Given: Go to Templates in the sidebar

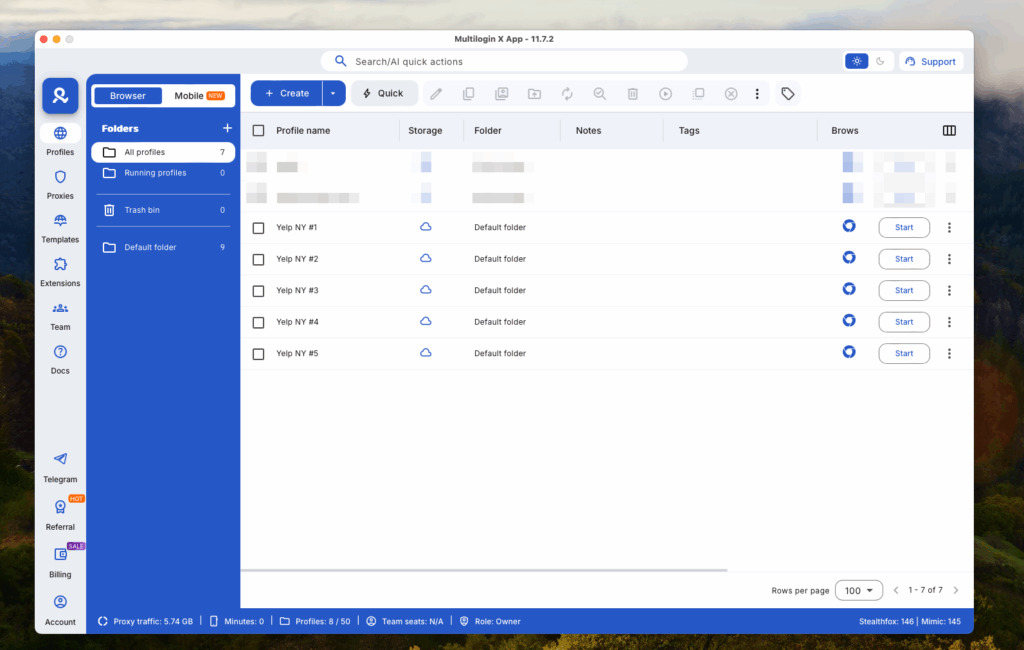Looking at the screenshot, I should pos(60,228).
